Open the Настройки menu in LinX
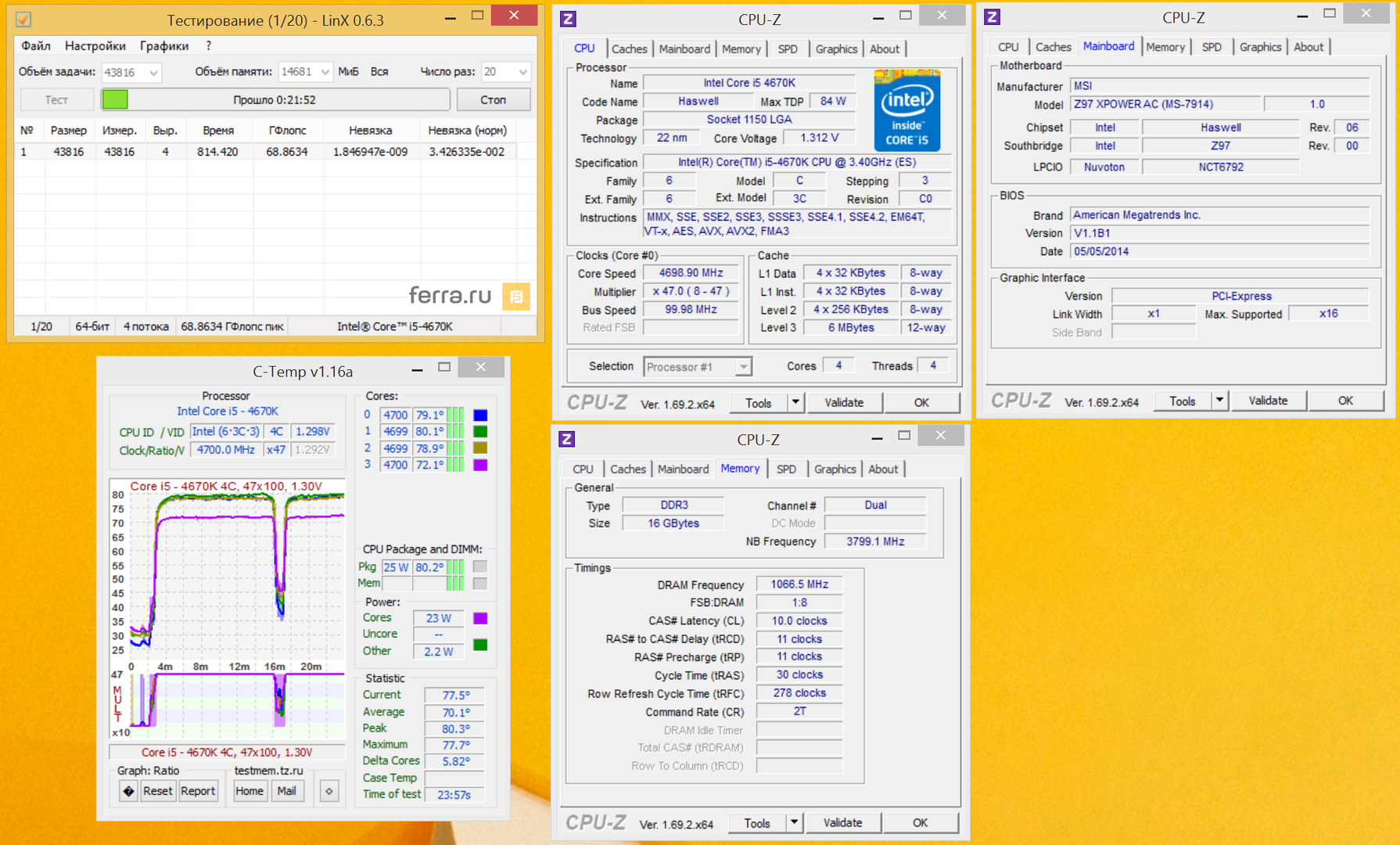The width and height of the screenshot is (1400, 845). tap(95, 46)
